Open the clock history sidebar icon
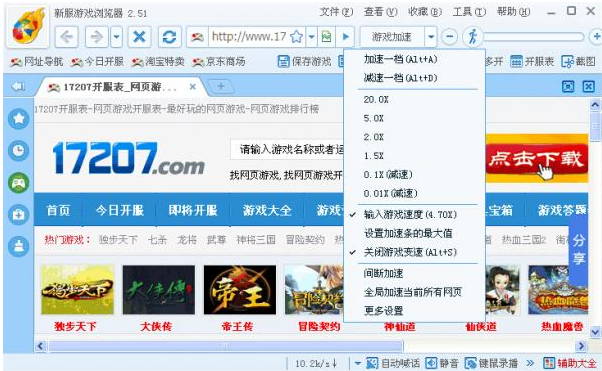The width and height of the screenshot is (602, 371). [18, 150]
